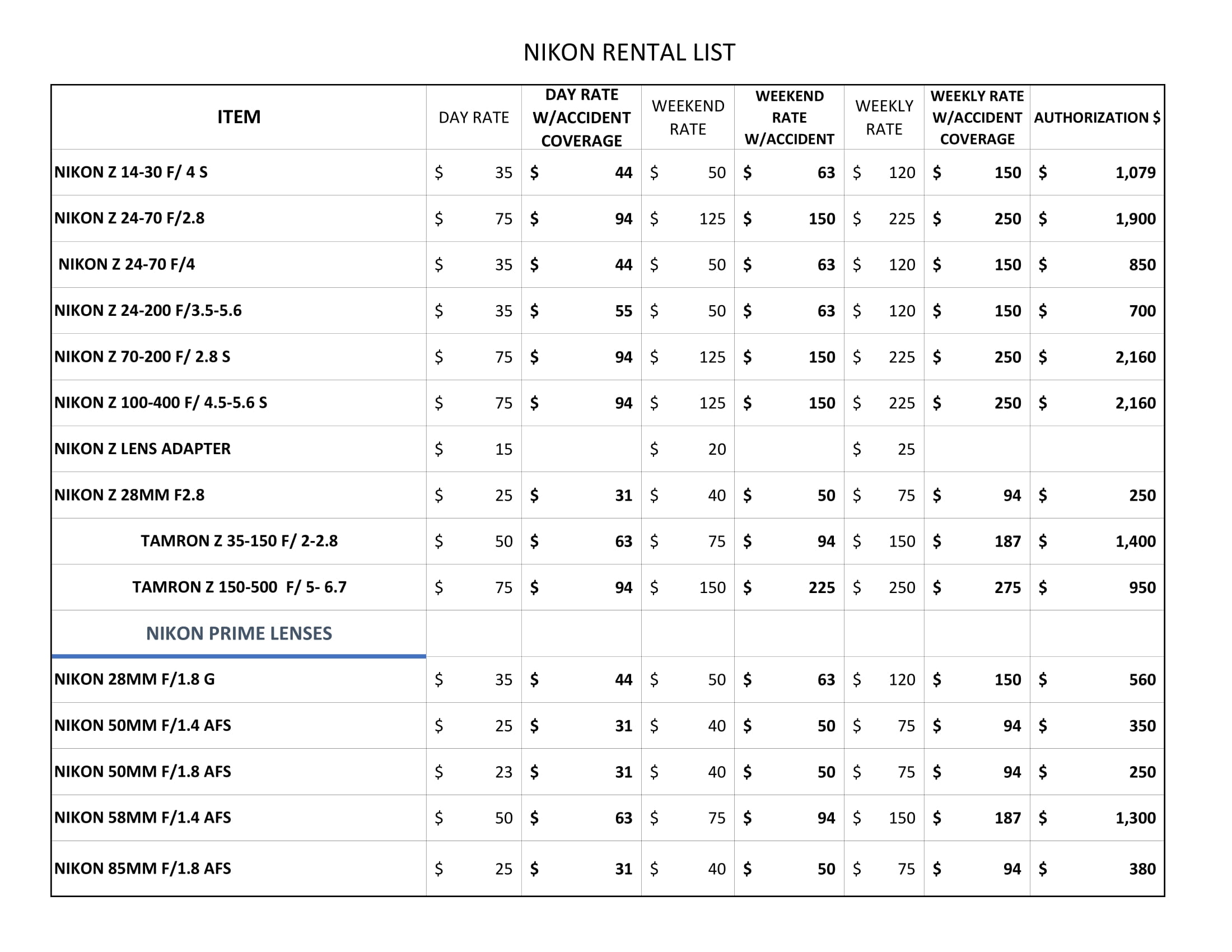
Task: Click the NIKON 50MM F/1.4 AFS item
Action: pyautogui.click(x=143, y=725)
